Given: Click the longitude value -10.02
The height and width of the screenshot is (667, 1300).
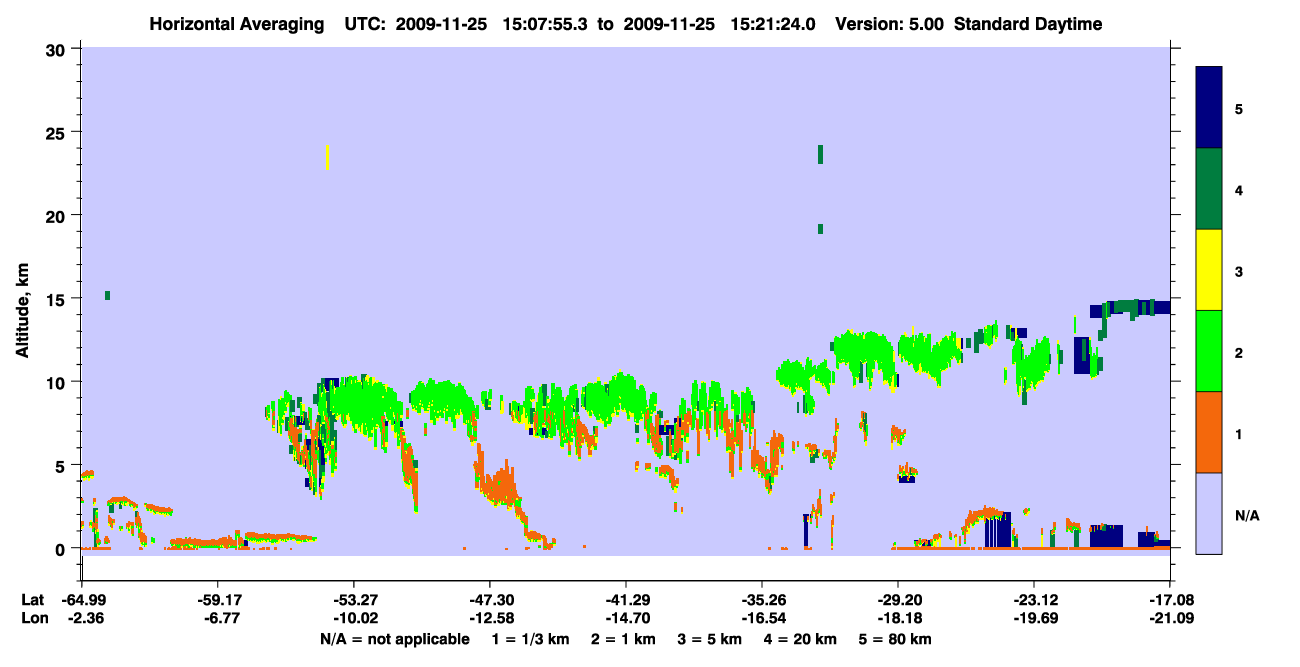Looking at the screenshot, I should pyautogui.click(x=353, y=618).
